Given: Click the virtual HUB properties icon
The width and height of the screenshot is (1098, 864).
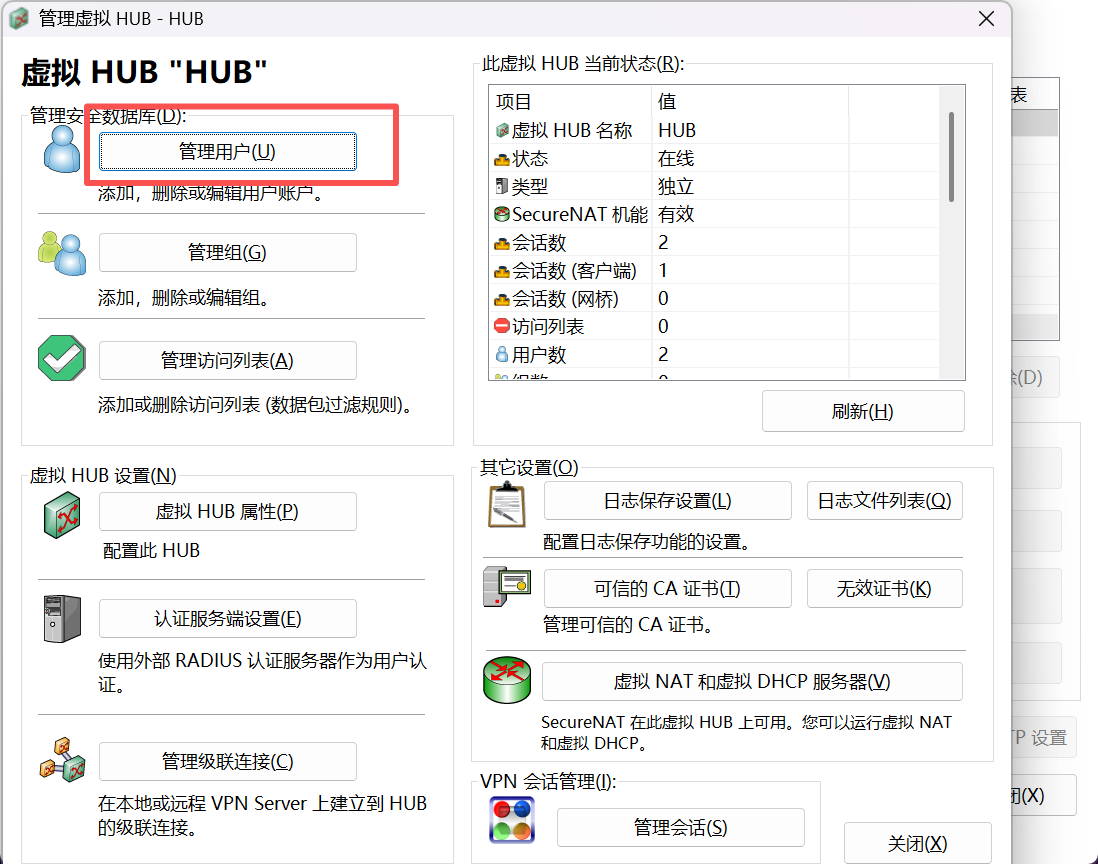Looking at the screenshot, I should (62, 515).
